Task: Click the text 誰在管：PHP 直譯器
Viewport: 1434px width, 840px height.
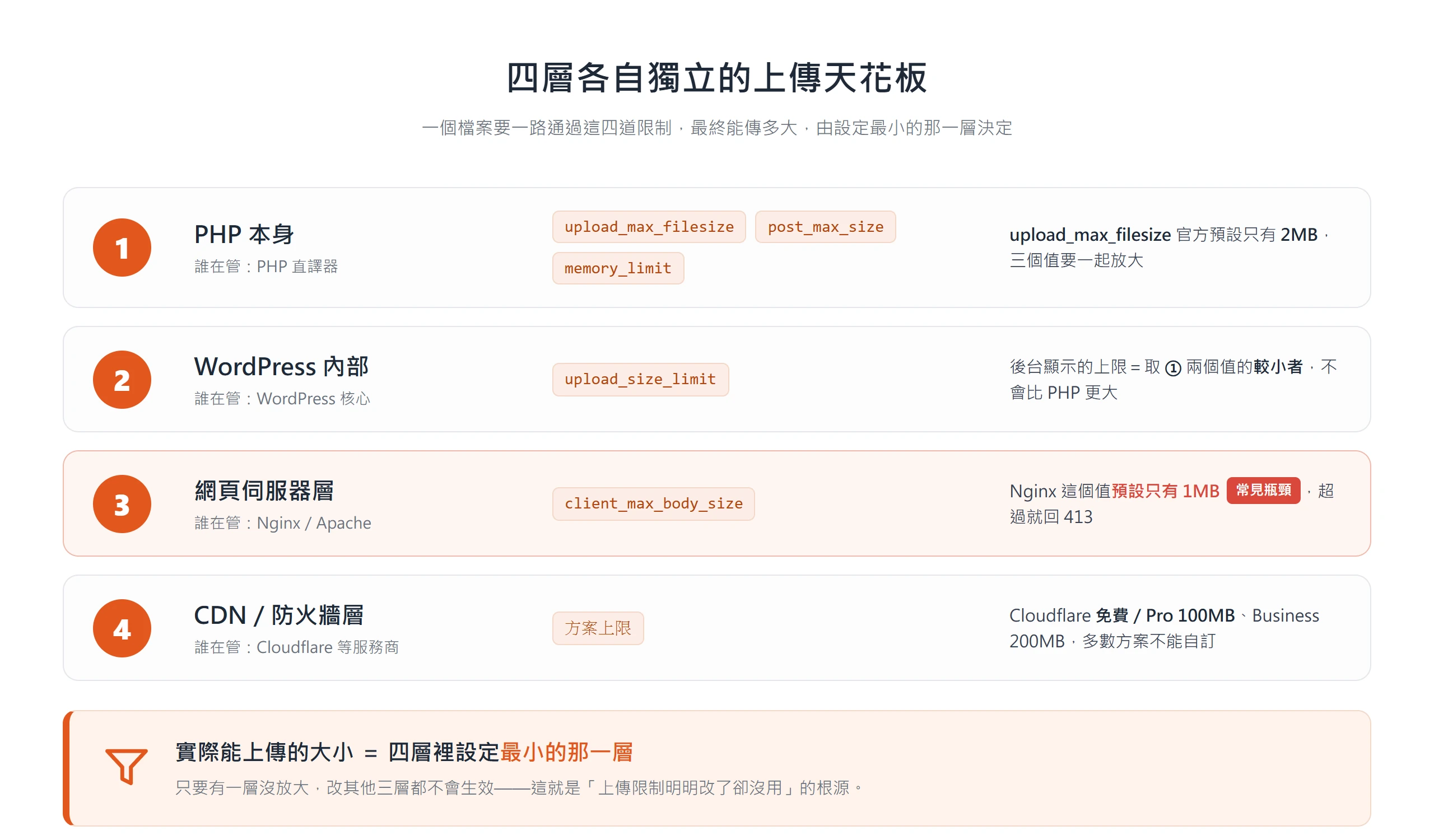Action: [266, 267]
